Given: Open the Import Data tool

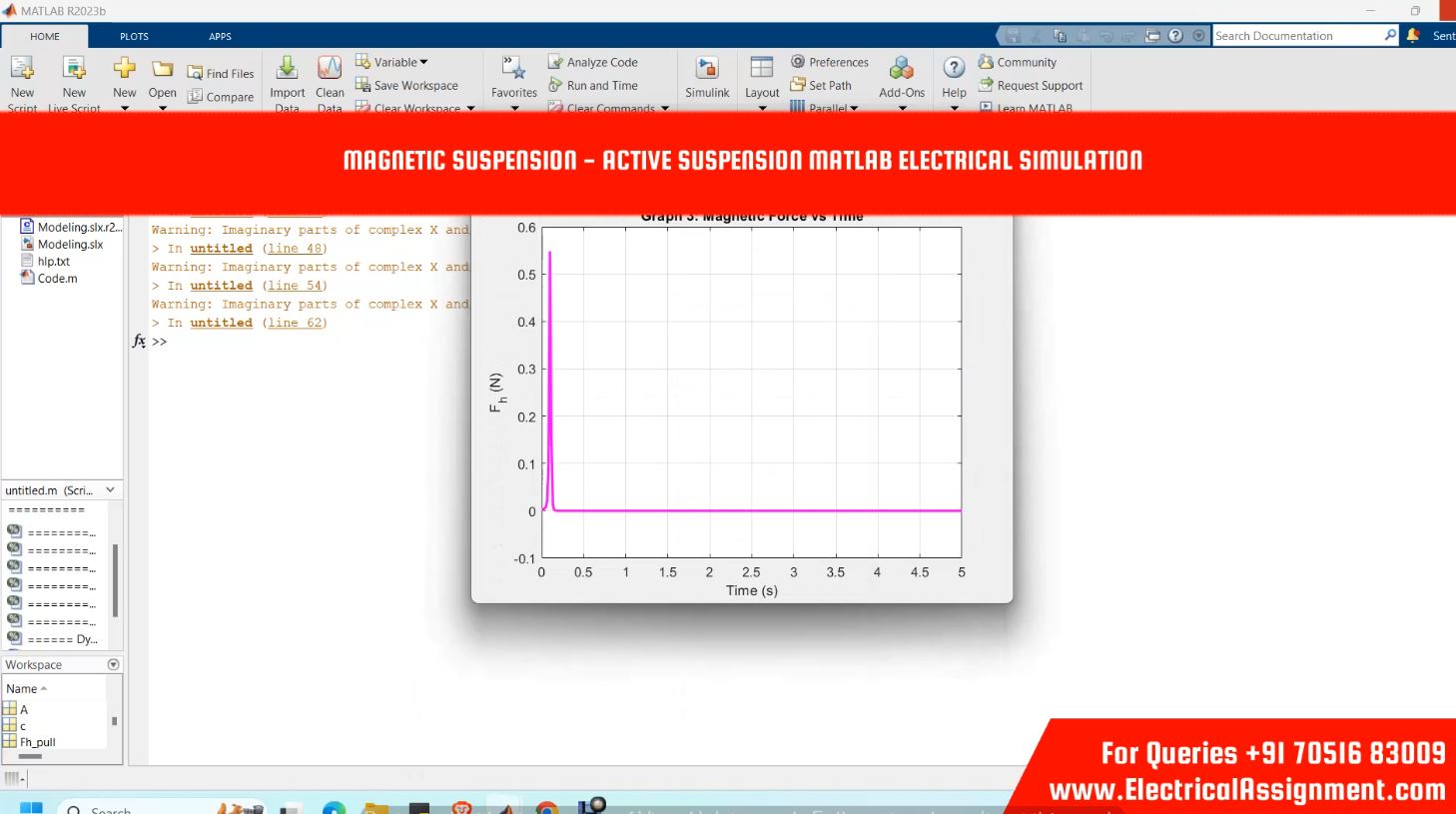Looking at the screenshot, I should [287, 69].
